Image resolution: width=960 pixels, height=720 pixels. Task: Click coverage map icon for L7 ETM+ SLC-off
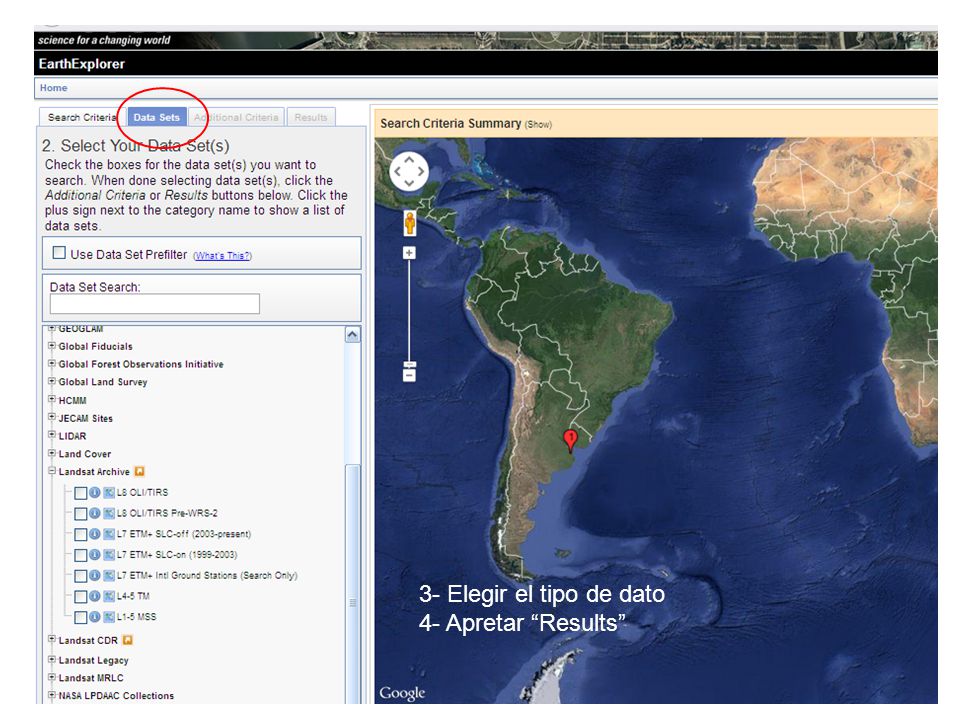coord(109,534)
